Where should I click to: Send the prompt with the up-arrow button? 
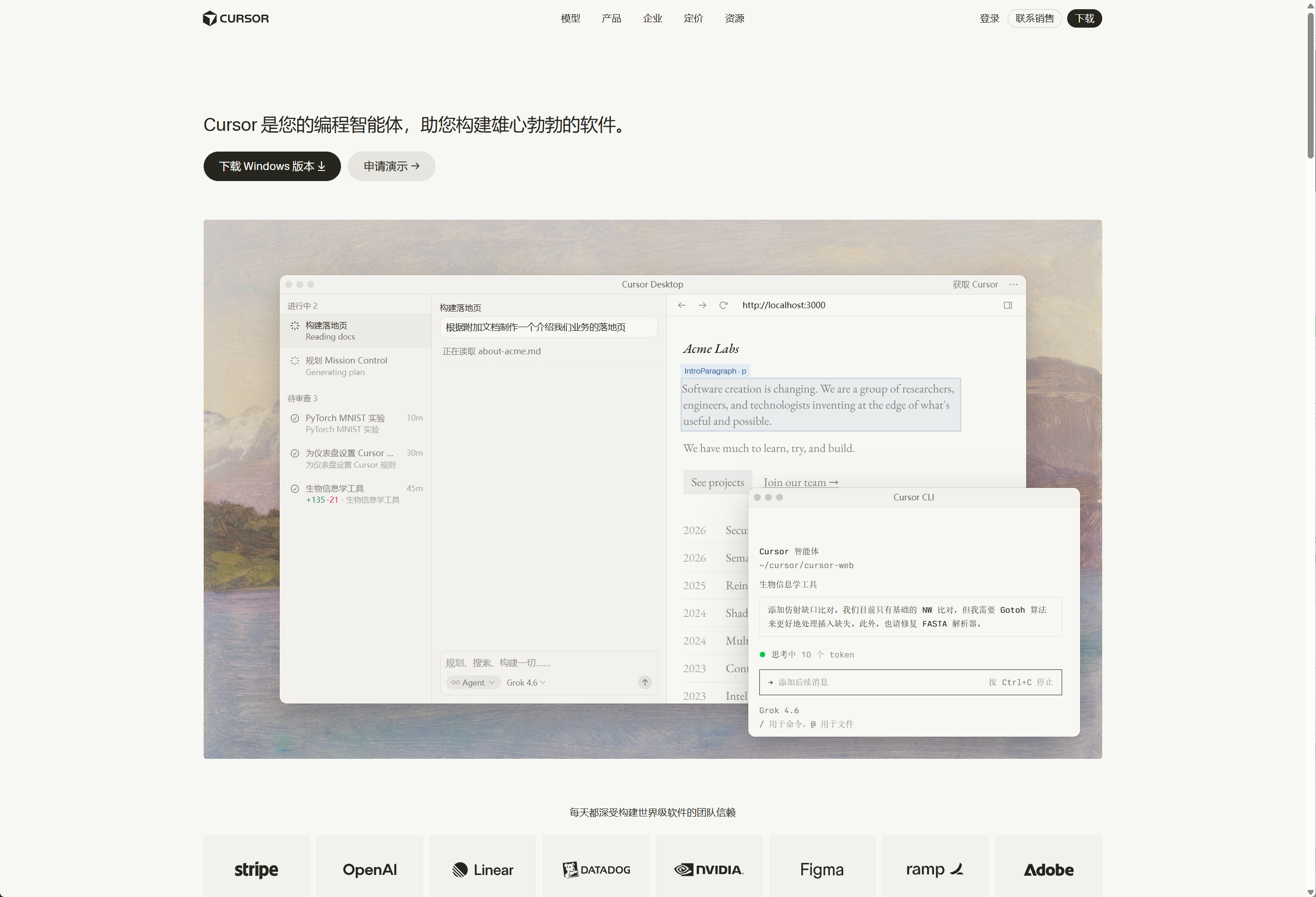[645, 682]
